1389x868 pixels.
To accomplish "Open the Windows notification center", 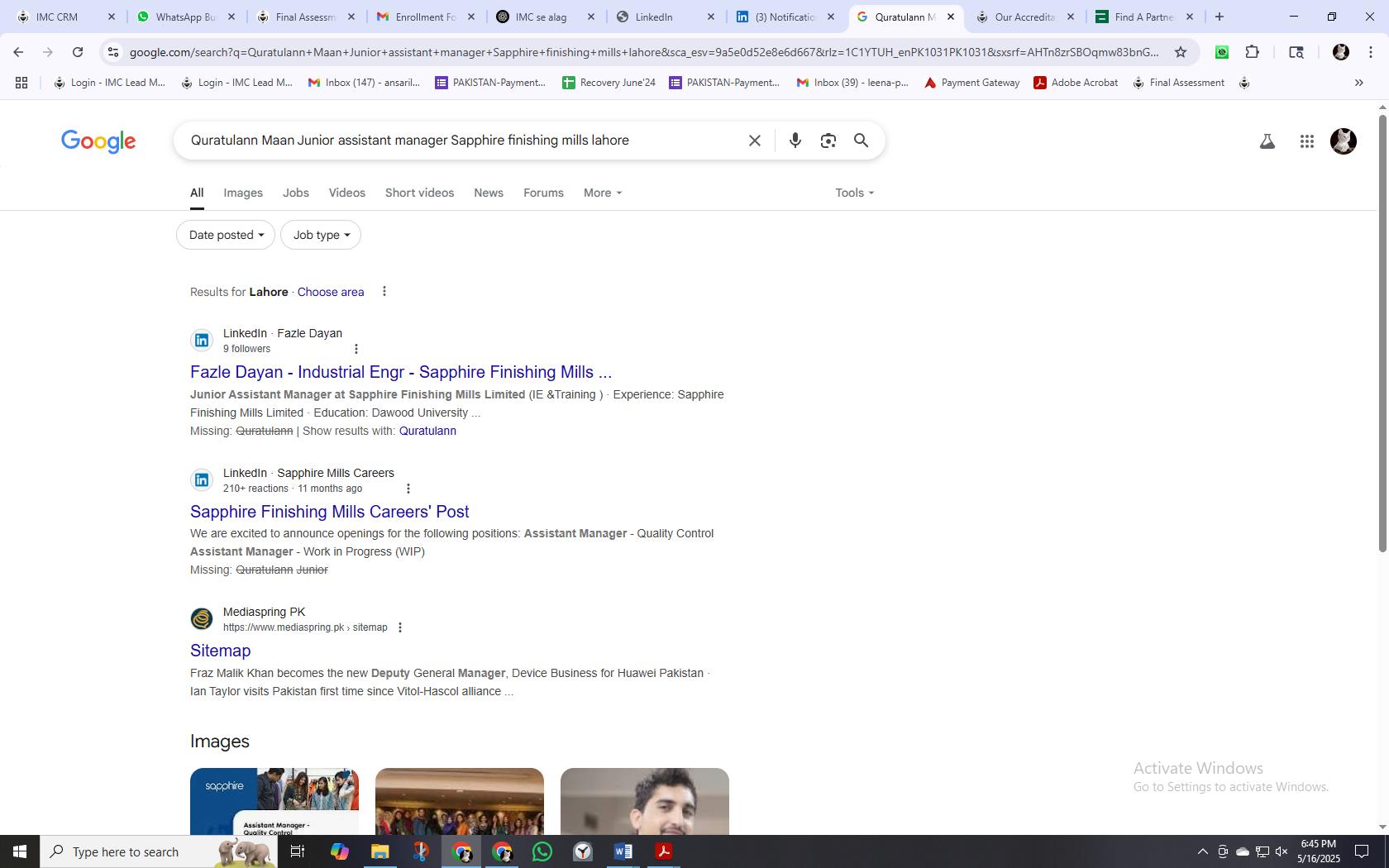I will (x=1361, y=851).
